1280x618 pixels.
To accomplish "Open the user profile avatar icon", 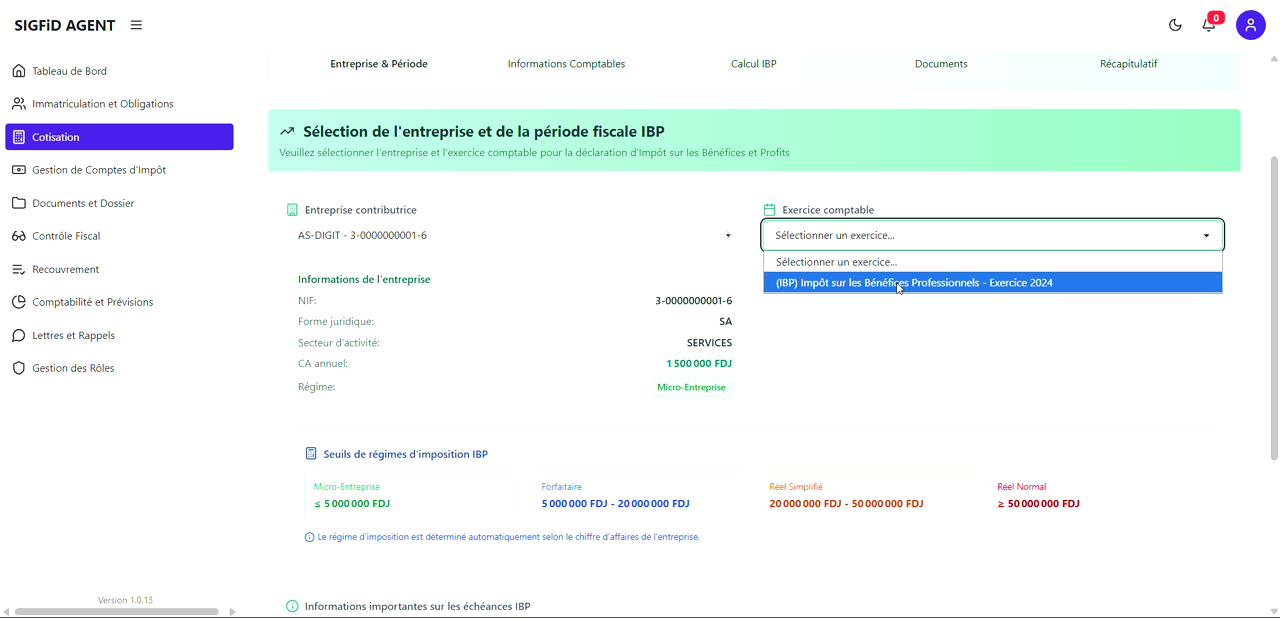I will 1251,25.
